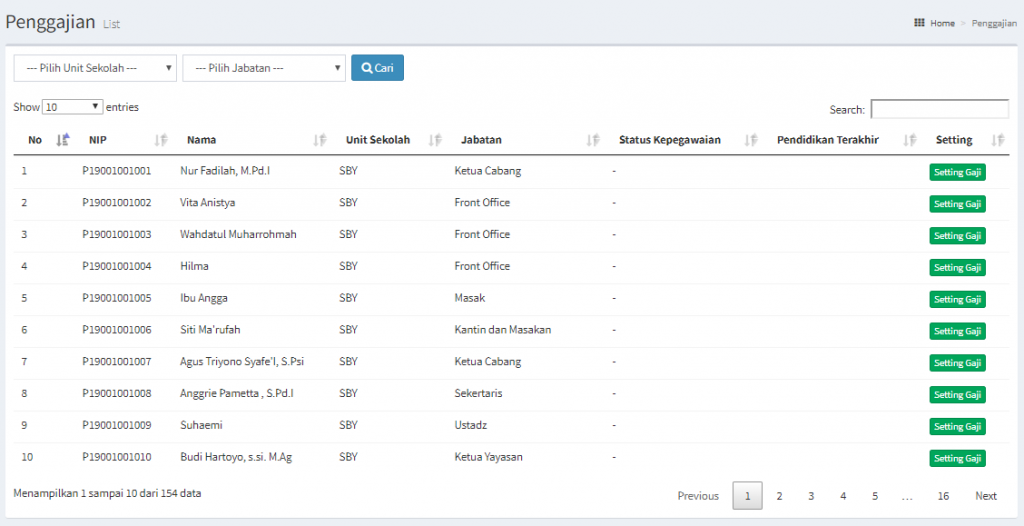Click Setting column sort icon

tap(998, 140)
